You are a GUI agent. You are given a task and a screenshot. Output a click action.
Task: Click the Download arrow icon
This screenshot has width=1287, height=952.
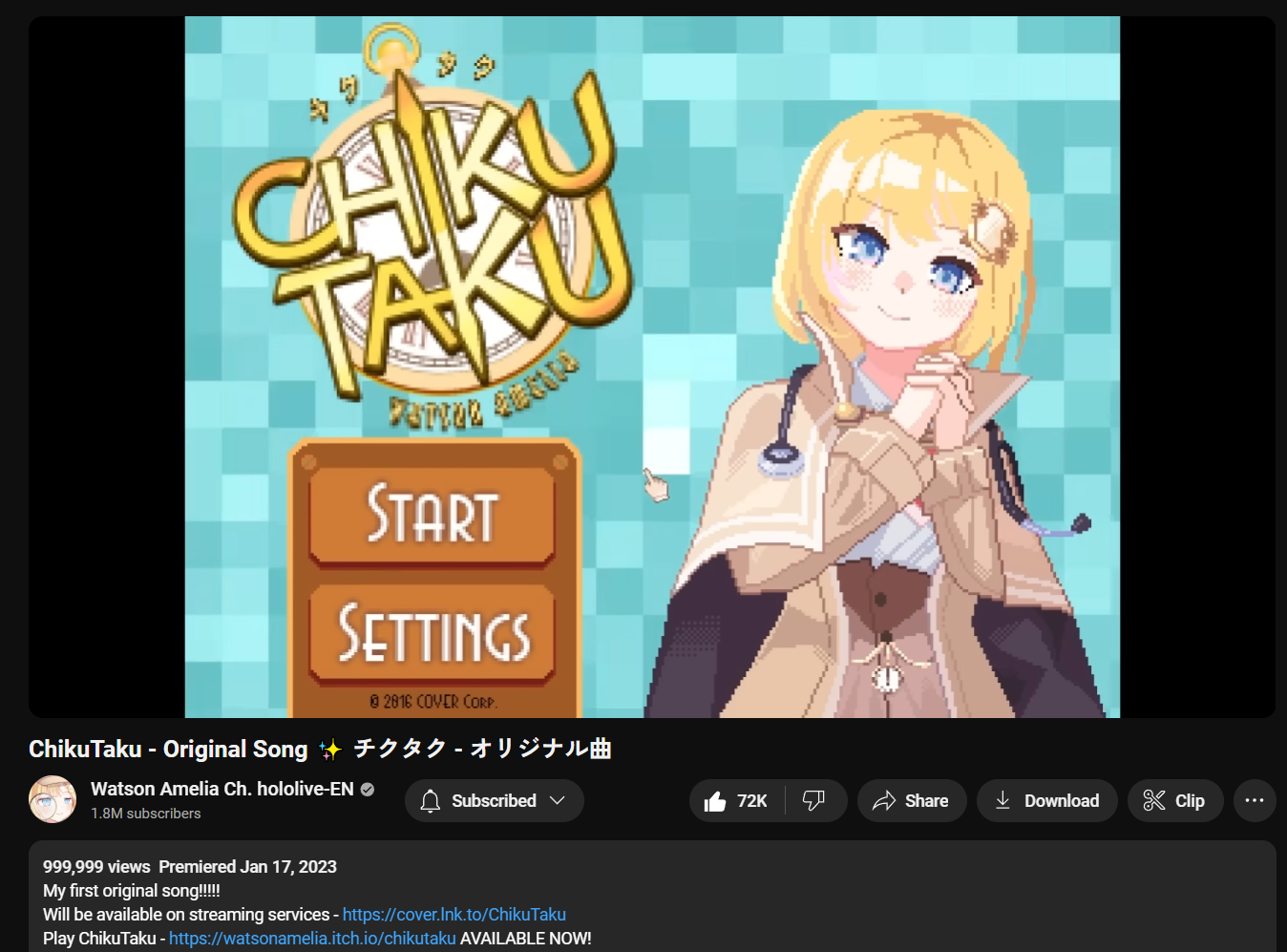coord(1002,801)
